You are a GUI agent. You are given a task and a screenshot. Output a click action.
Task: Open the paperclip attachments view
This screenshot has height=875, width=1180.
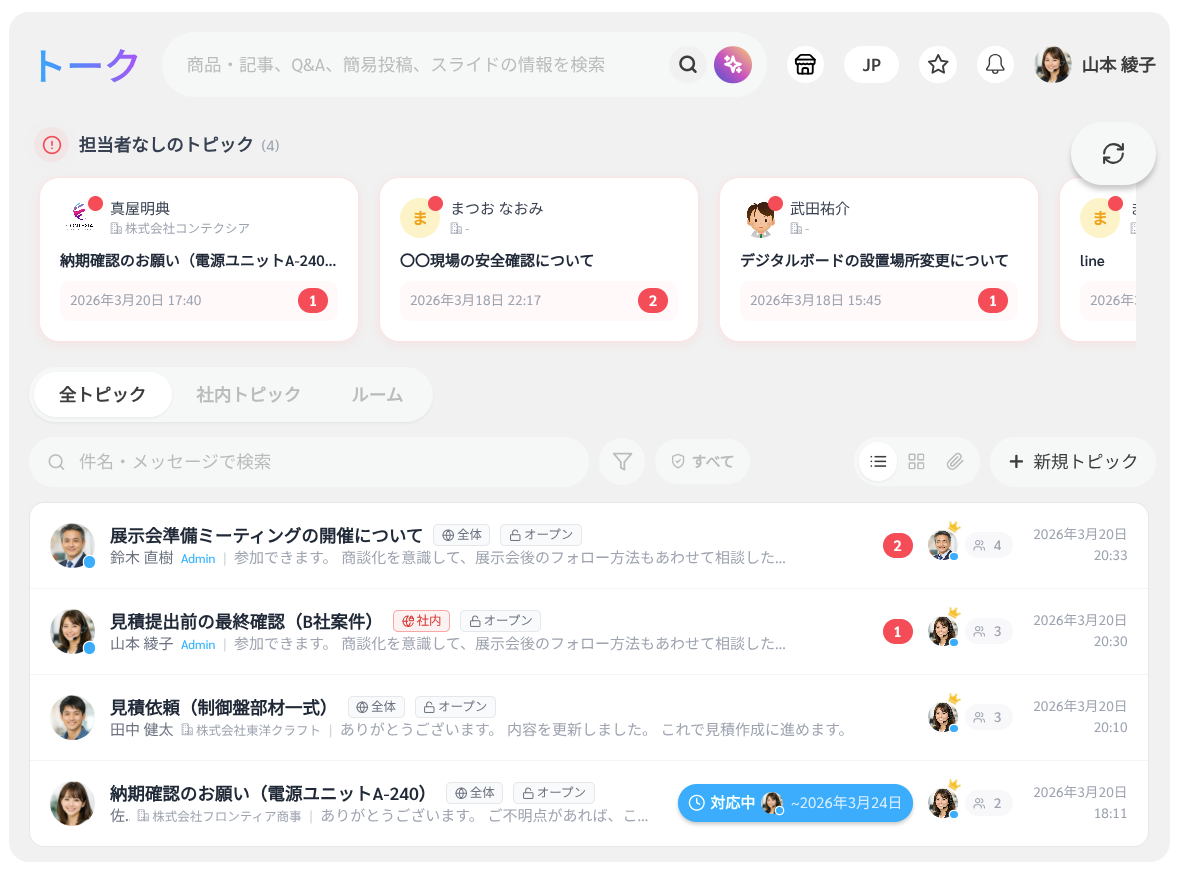[955, 461]
